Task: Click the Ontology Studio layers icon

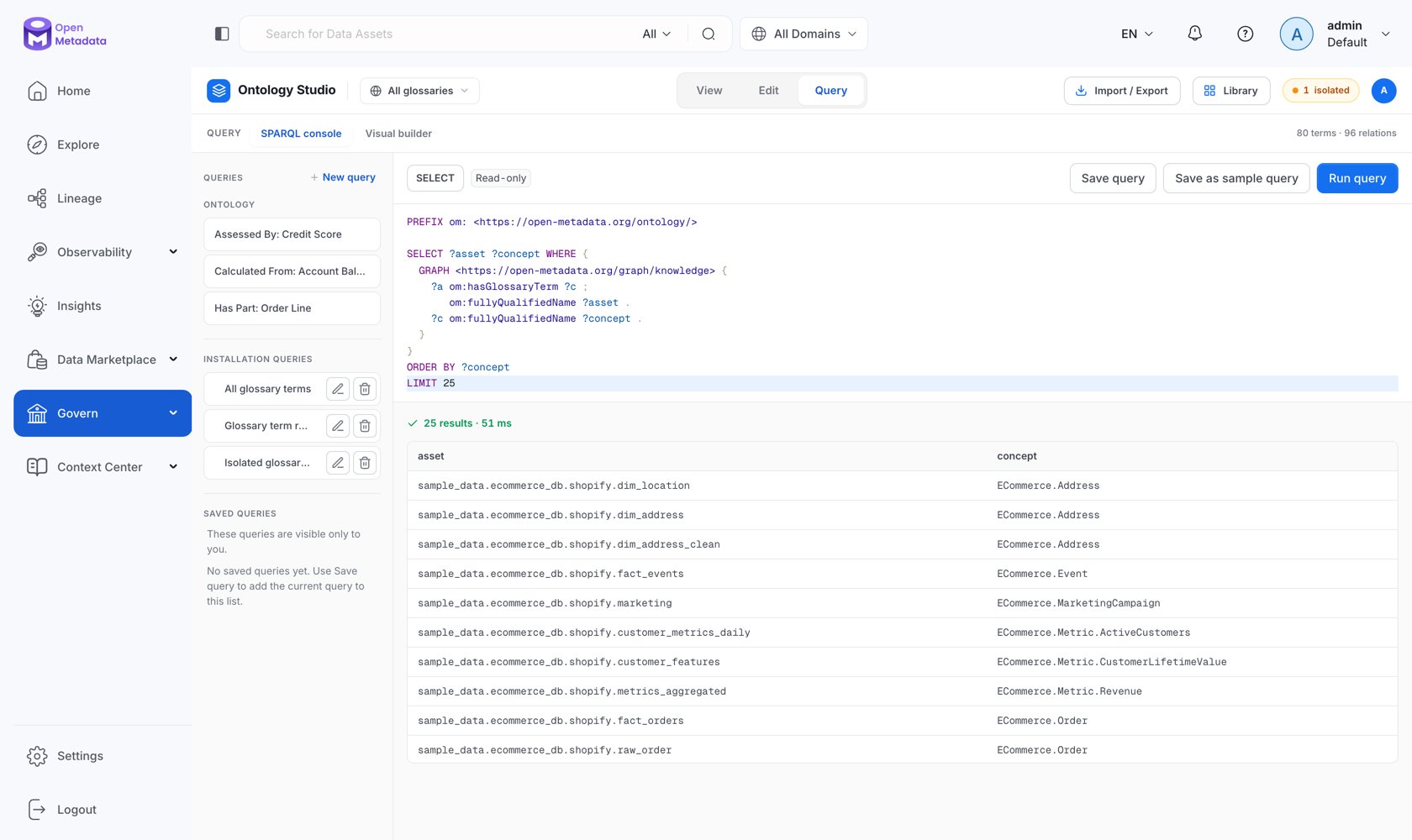Action: coord(219,91)
